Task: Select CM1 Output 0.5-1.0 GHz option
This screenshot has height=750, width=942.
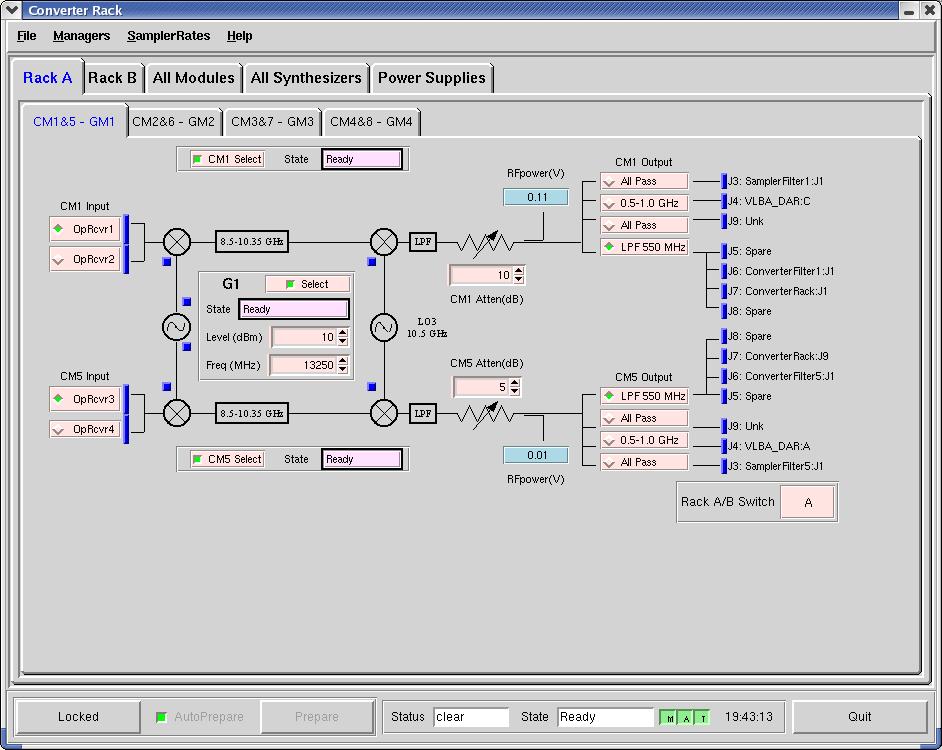Action: tap(644, 203)
